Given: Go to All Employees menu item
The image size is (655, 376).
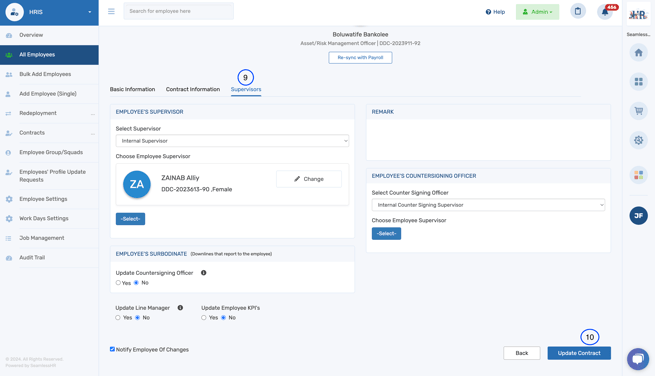Looking at the screenshot, I should tap(49, 55).
